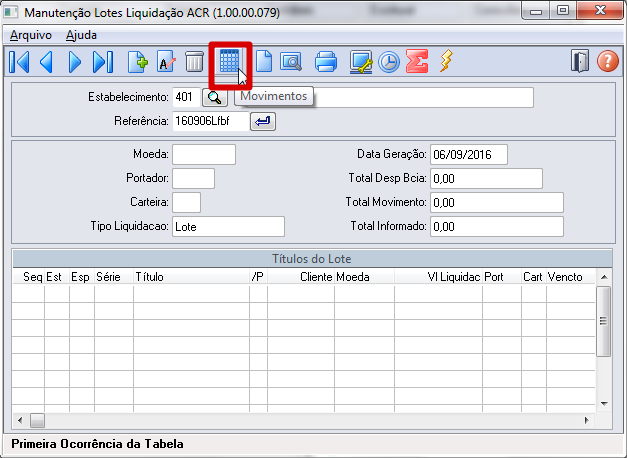Click the Referência field 160906Lfbf
This screenshot has width=627, height=458.
click(211, 121)
